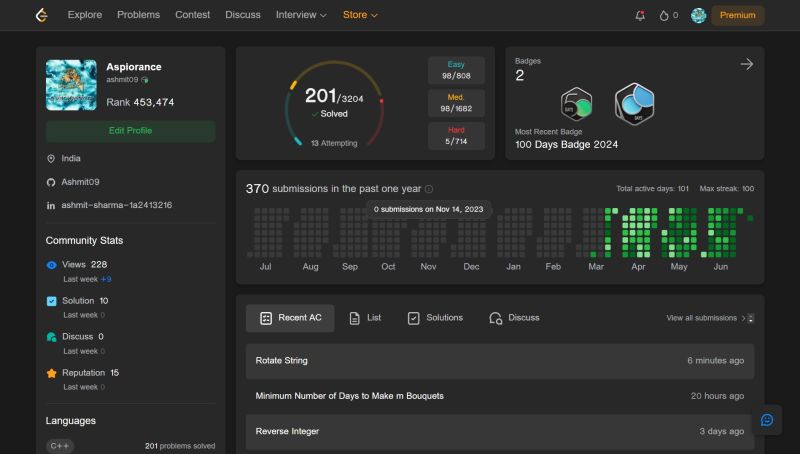The width and height of the screenshot is (800, 454).
Task: Open the support chat bubble icon
Action: 767,420
